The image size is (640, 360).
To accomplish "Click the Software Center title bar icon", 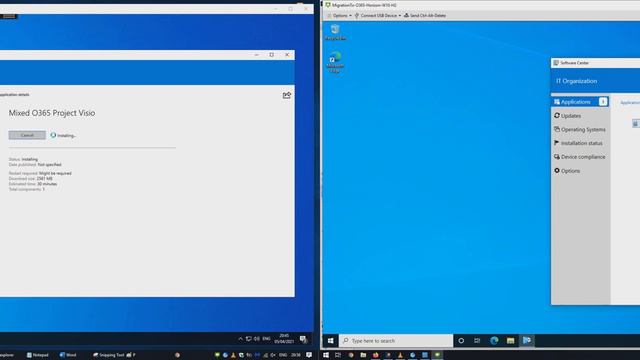I will 556,63.
